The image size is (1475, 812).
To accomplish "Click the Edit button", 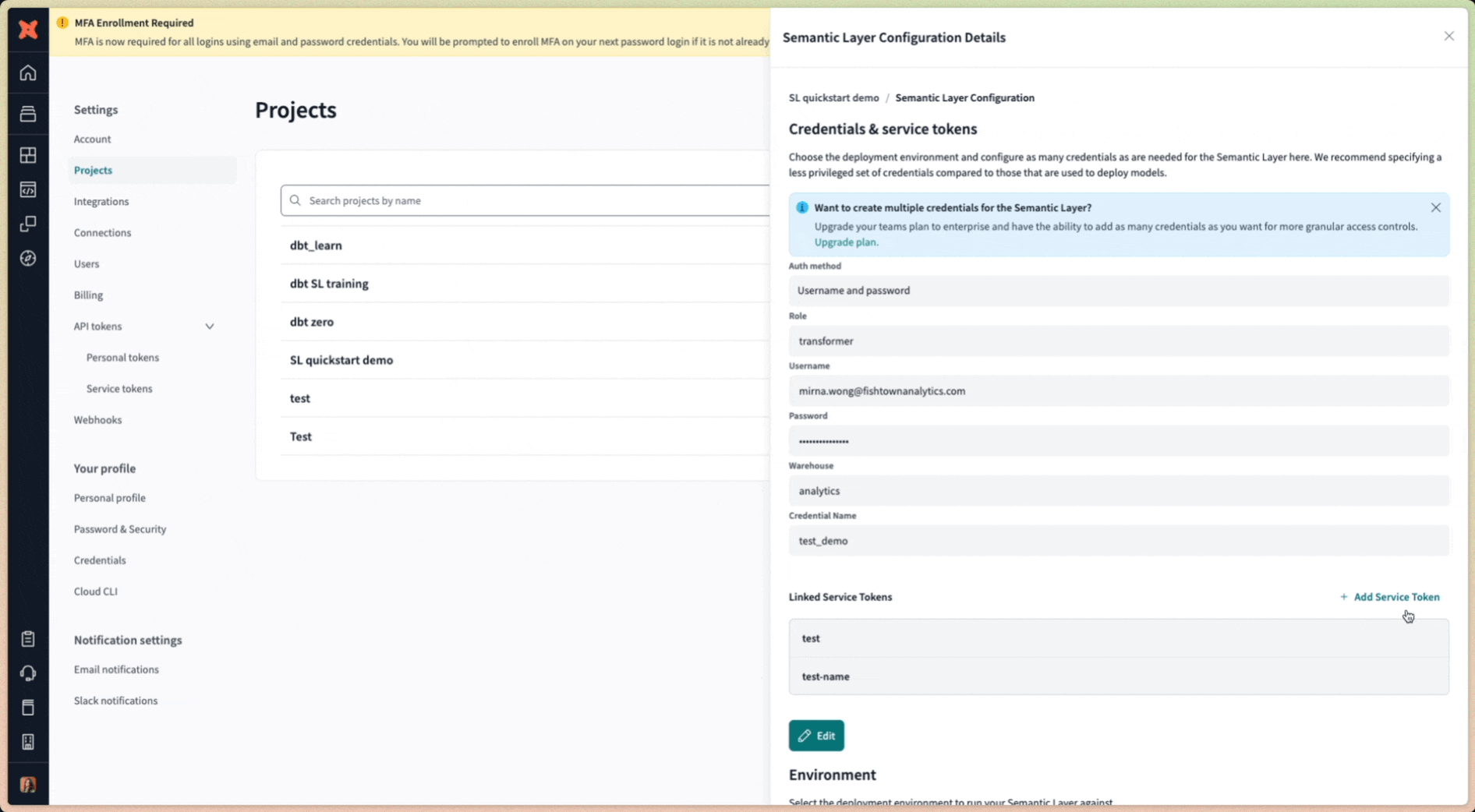I will (816, 736).
